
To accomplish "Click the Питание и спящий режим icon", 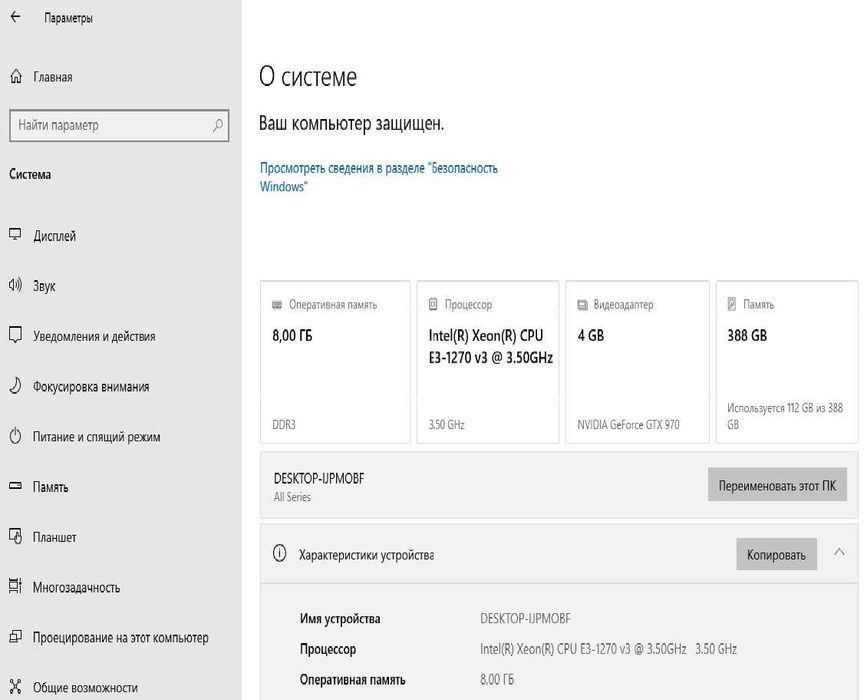I will (15, 436).
